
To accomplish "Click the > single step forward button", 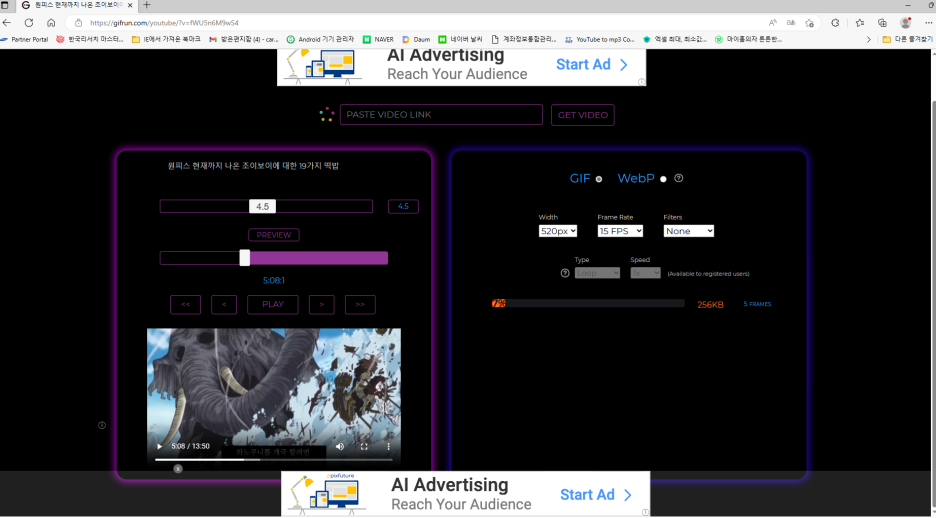I will pos(322,304).
